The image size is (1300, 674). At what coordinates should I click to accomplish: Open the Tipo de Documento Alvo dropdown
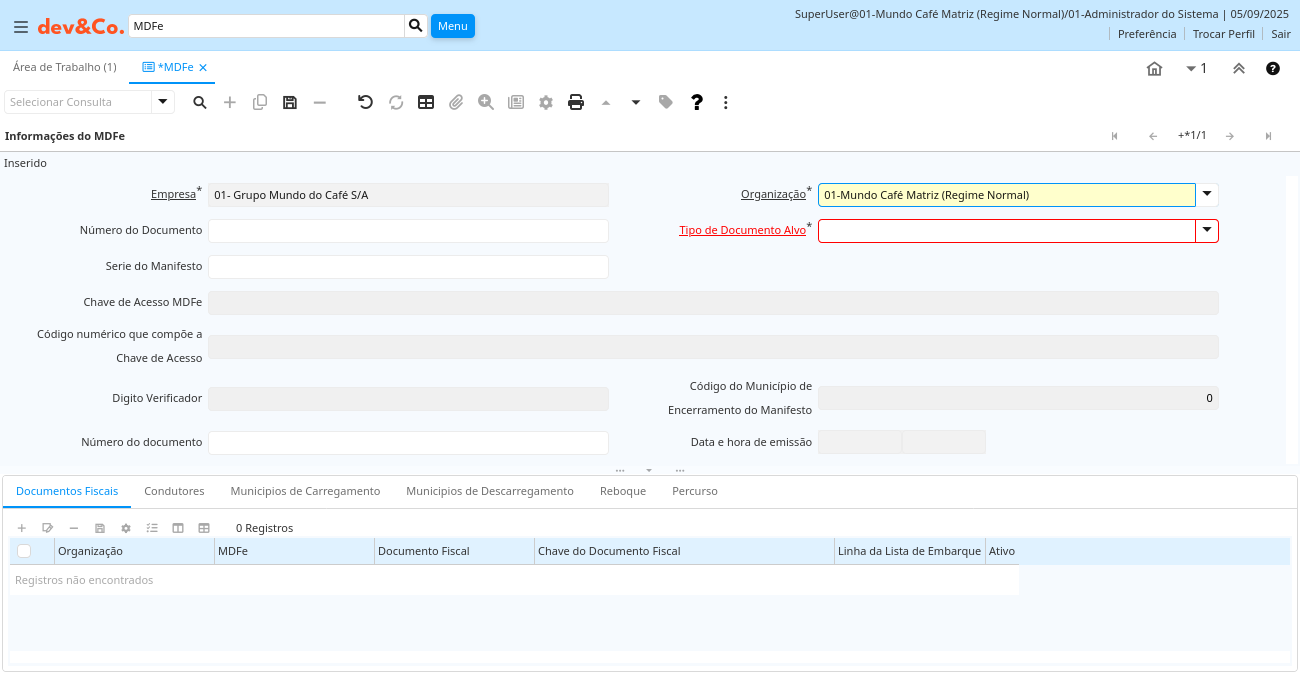click(x=1207, y=231)
